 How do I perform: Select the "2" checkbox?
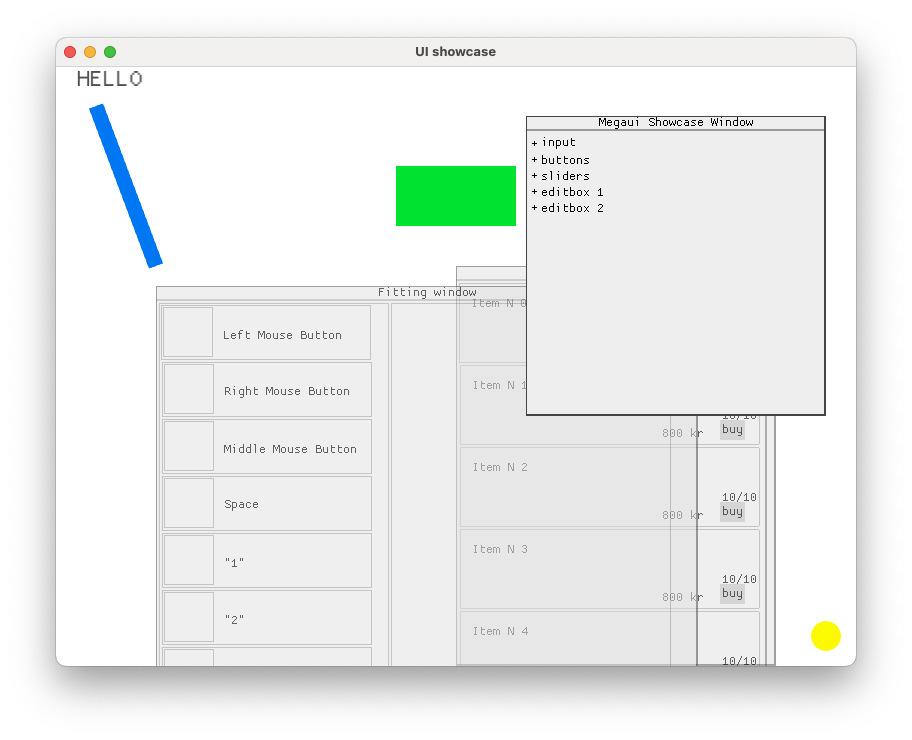point(187,616)
